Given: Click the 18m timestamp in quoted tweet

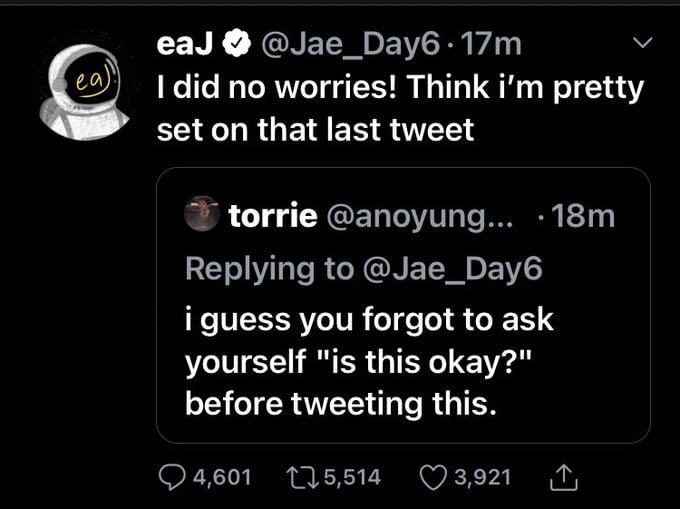Looking at the screenshot, I should coord(584,215).
